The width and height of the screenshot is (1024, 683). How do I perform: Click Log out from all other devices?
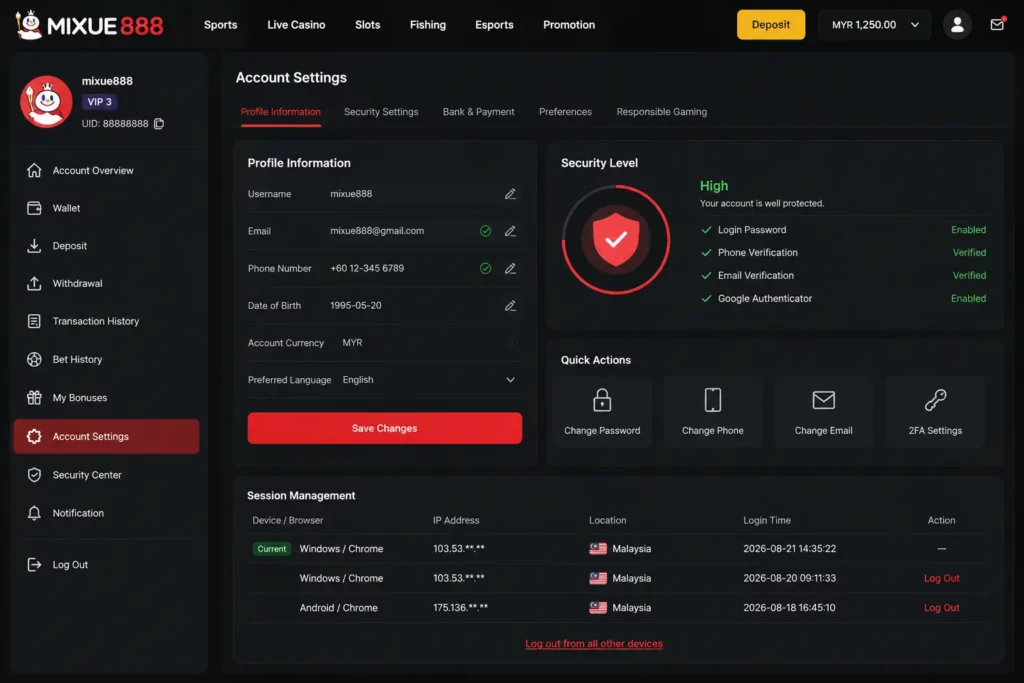click(594, 644)
